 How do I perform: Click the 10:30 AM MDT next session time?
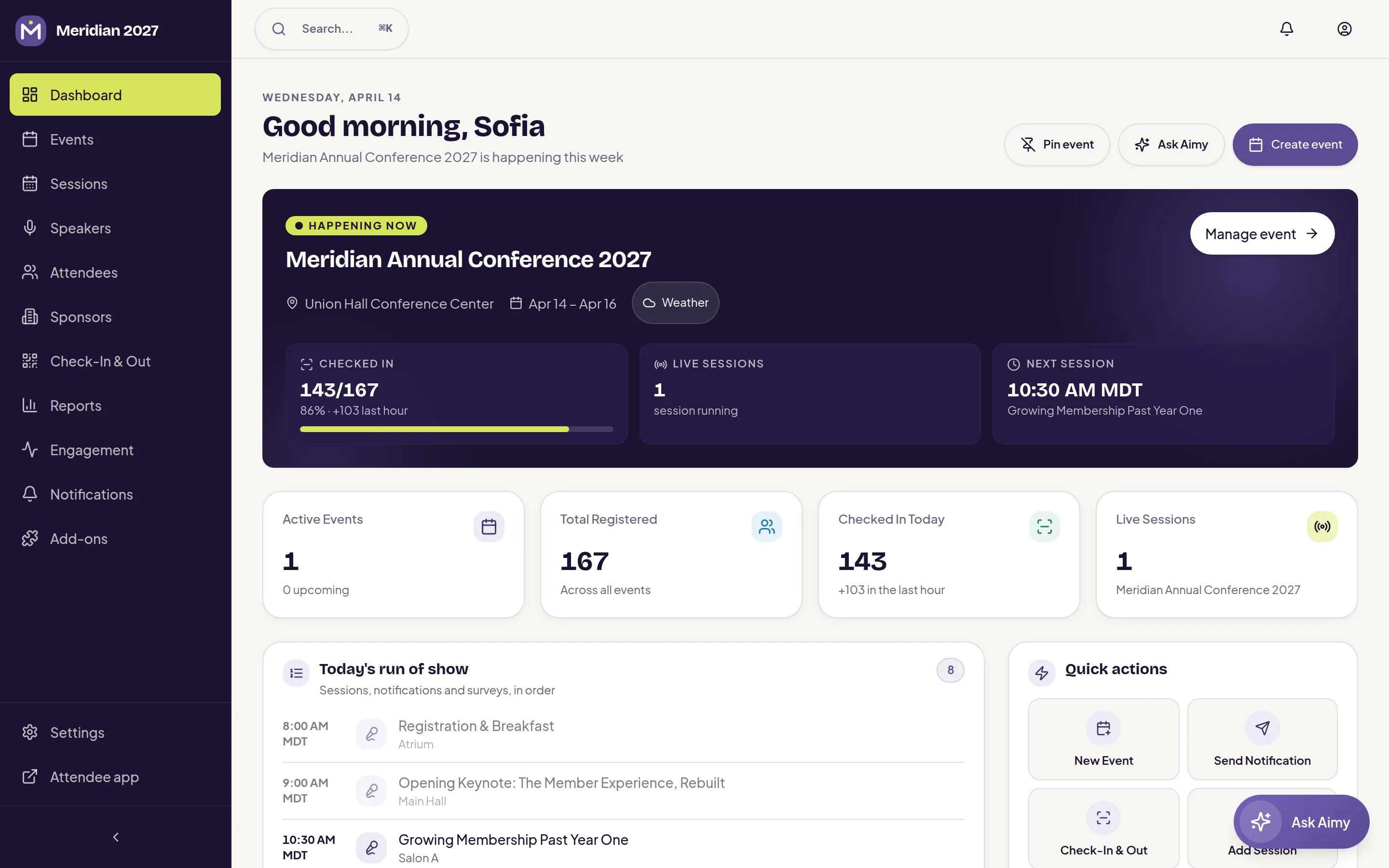[1075, 390]
